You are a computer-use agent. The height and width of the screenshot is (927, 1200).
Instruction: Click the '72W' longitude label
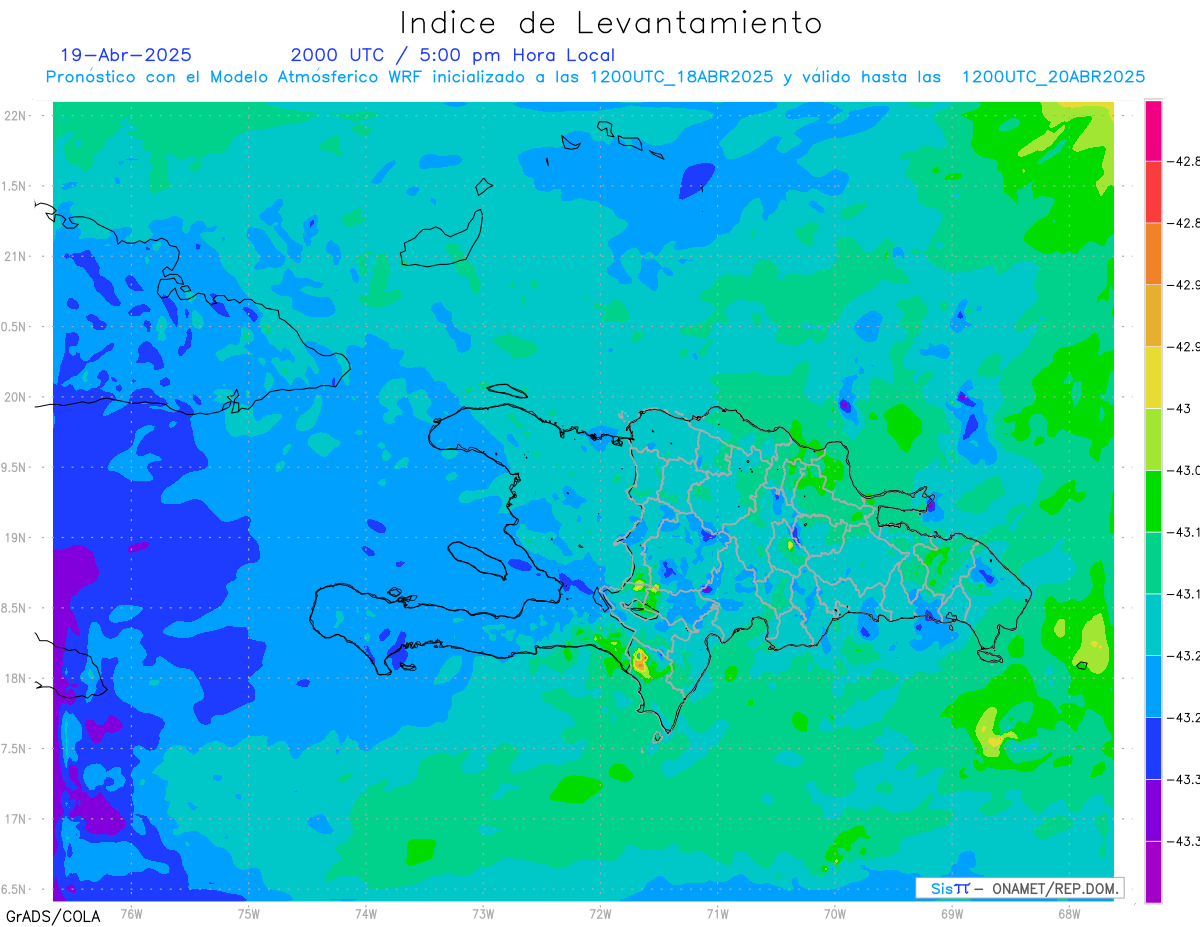[x=600, y=914]
